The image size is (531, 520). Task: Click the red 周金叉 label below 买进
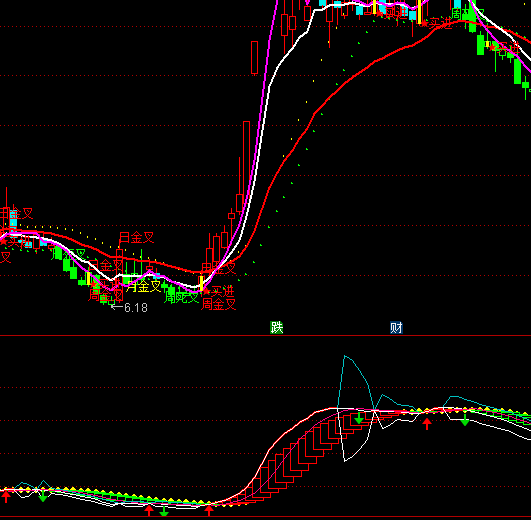point(218,304)
